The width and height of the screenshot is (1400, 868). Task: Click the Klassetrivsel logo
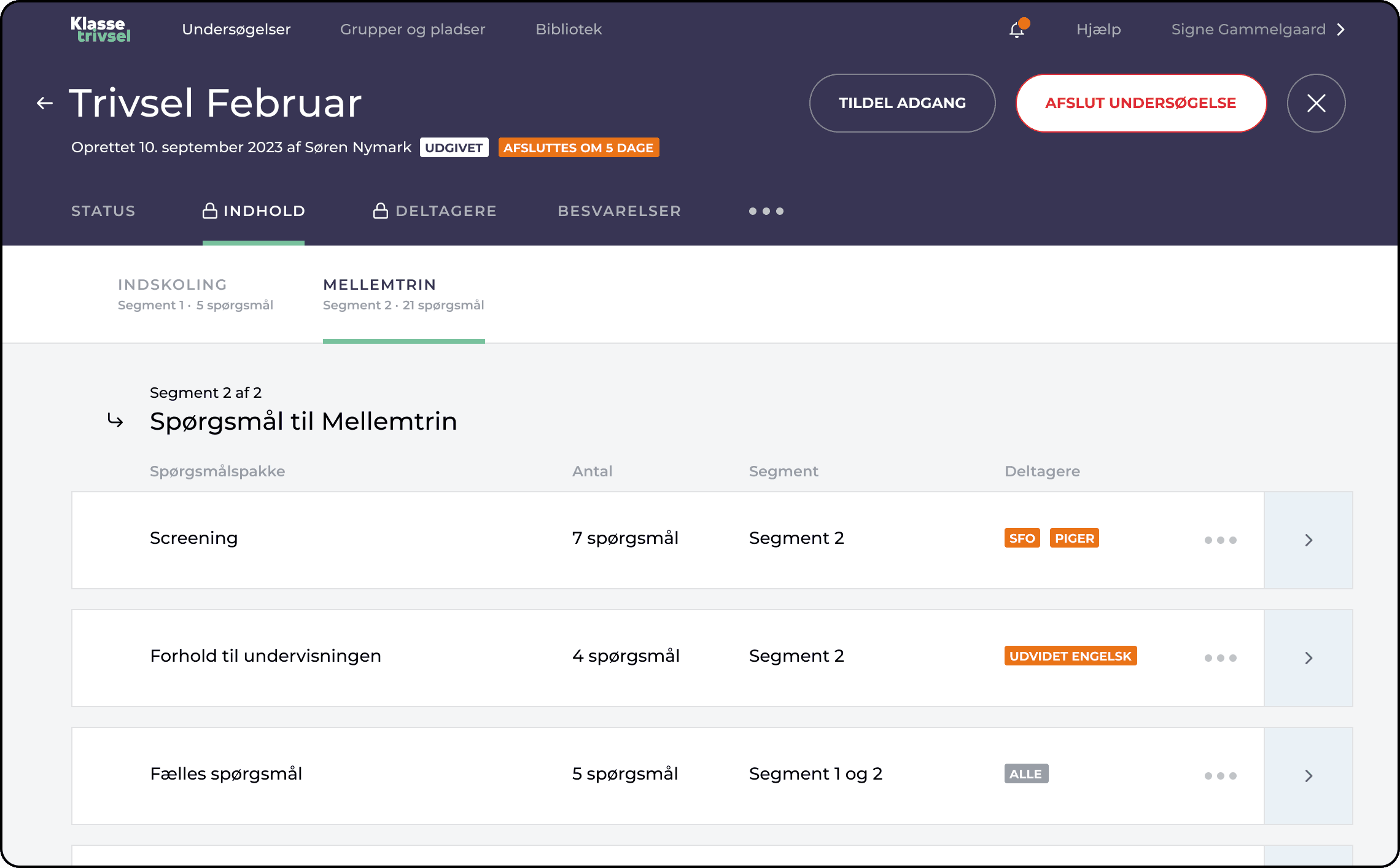point(101,29)
